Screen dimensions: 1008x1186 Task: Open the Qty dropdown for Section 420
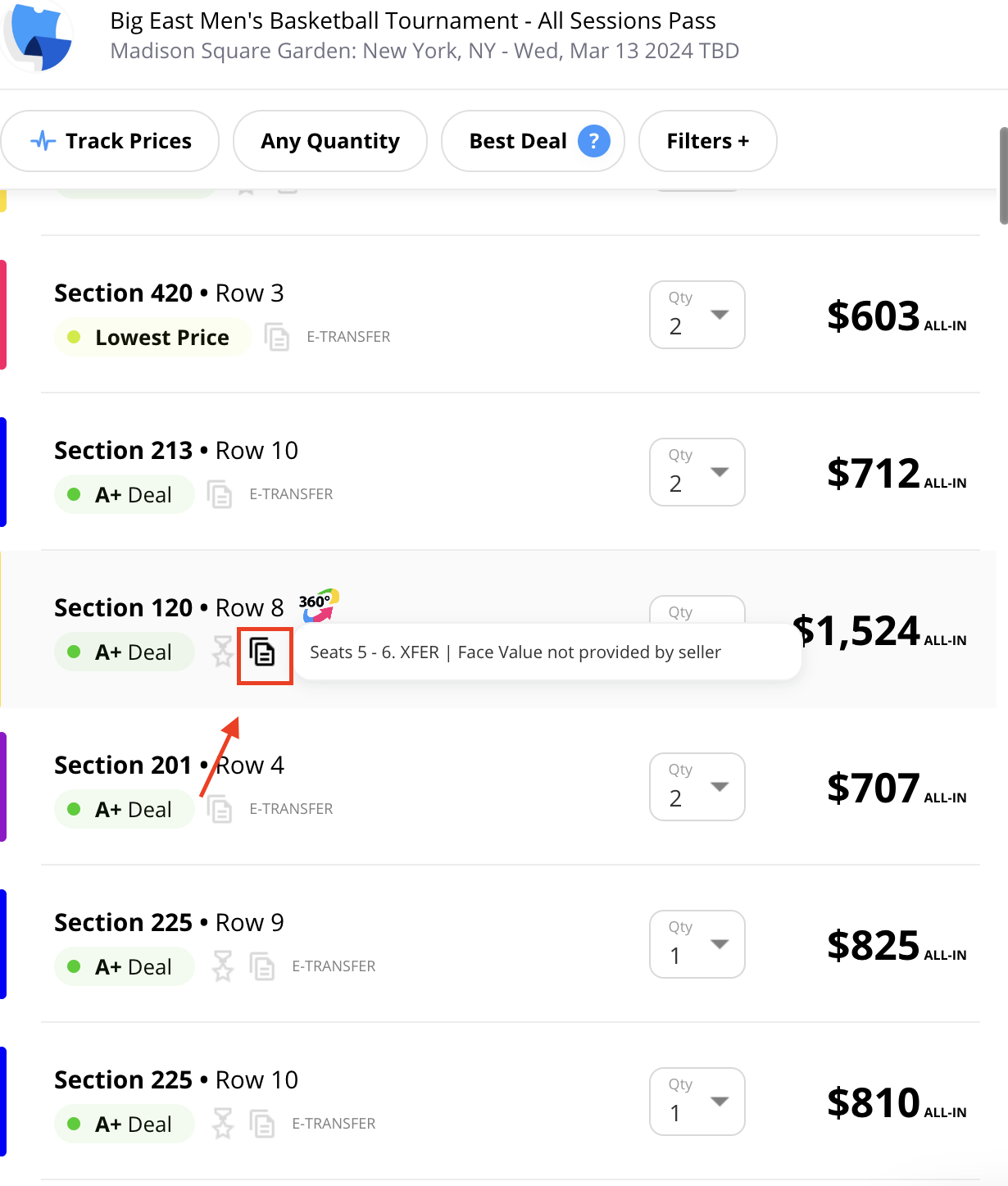(x=697, y=315)
